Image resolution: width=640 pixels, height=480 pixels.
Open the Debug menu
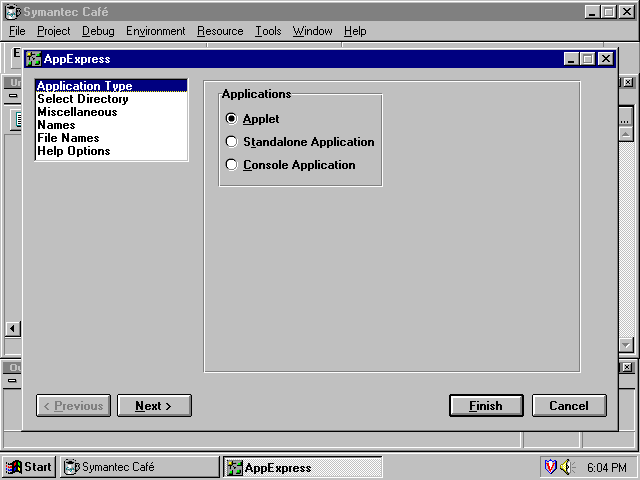(98, 31)
